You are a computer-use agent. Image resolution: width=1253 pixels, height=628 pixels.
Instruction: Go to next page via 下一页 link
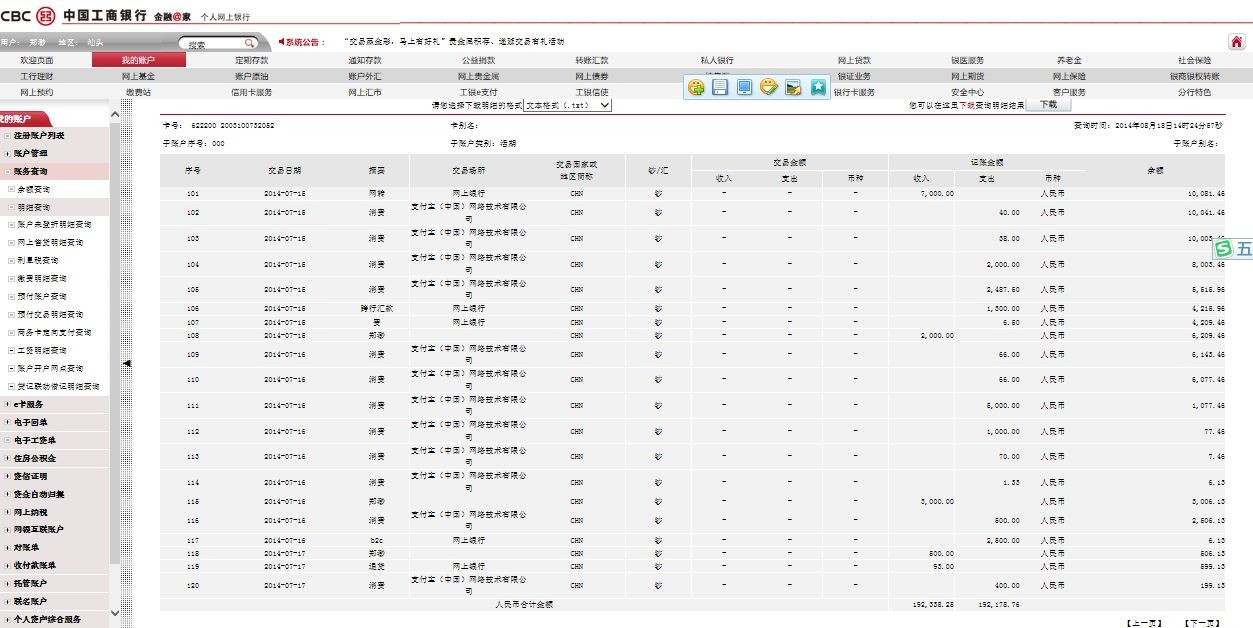[1201, 622]
